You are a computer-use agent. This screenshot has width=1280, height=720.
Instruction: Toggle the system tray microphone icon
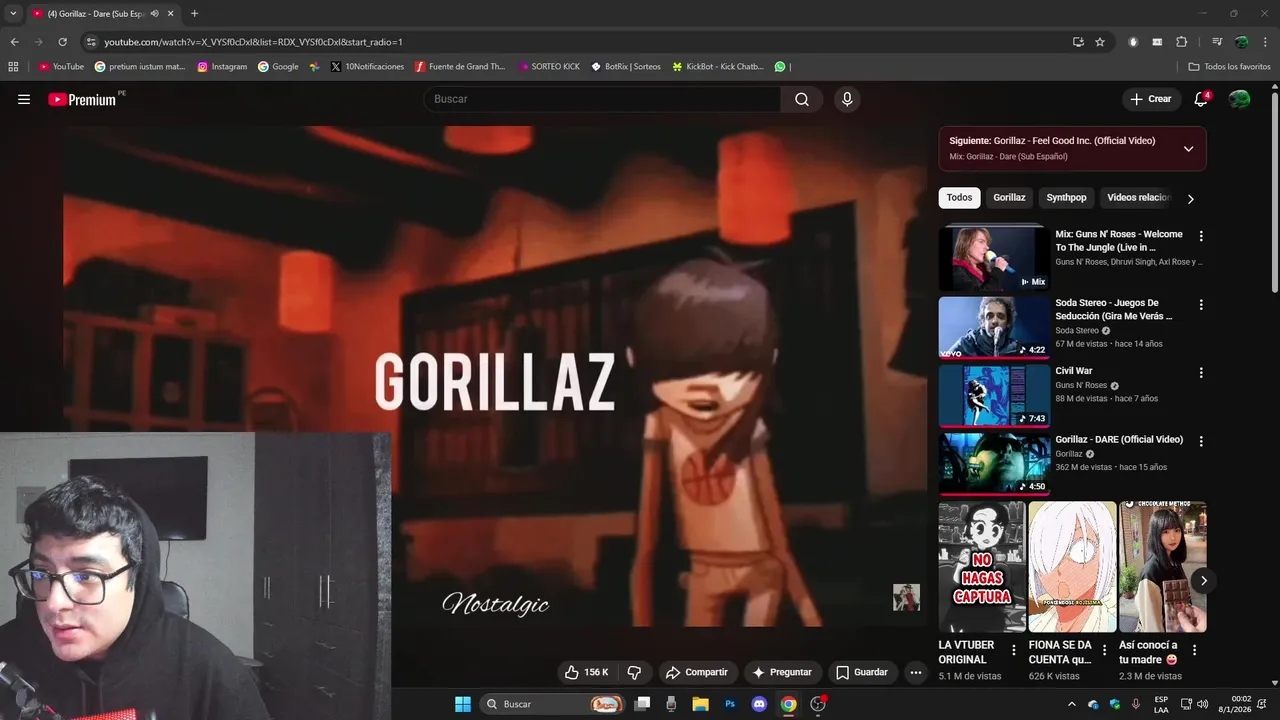click(x=1136, y=704)
